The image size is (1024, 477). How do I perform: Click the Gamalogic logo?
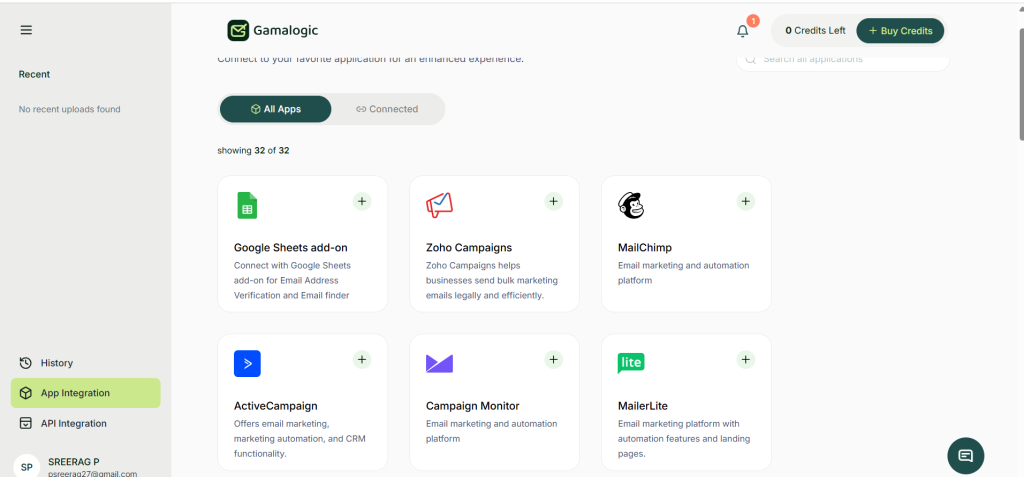272,30
